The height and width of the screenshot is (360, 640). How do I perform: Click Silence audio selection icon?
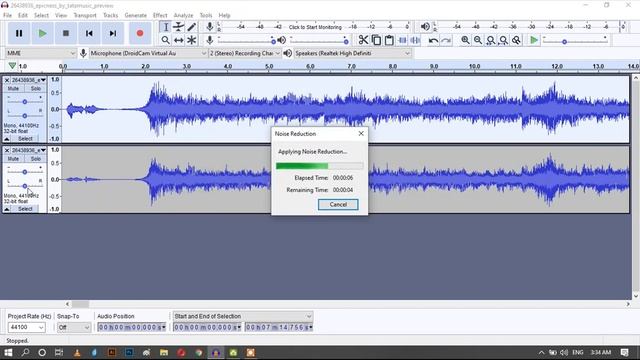click(x=415, y=40)
